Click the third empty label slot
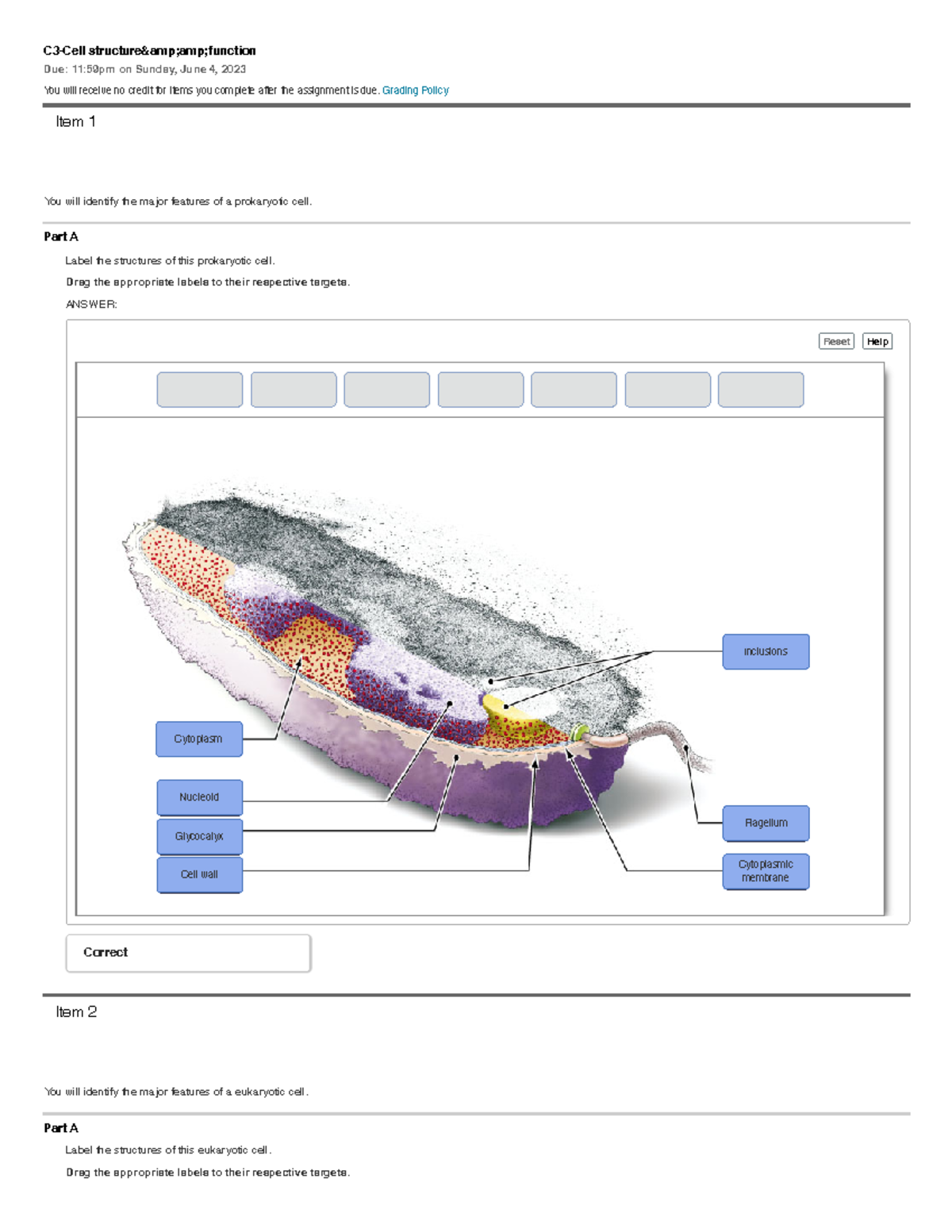This screenshot has height=1232, width=952. 387,390
